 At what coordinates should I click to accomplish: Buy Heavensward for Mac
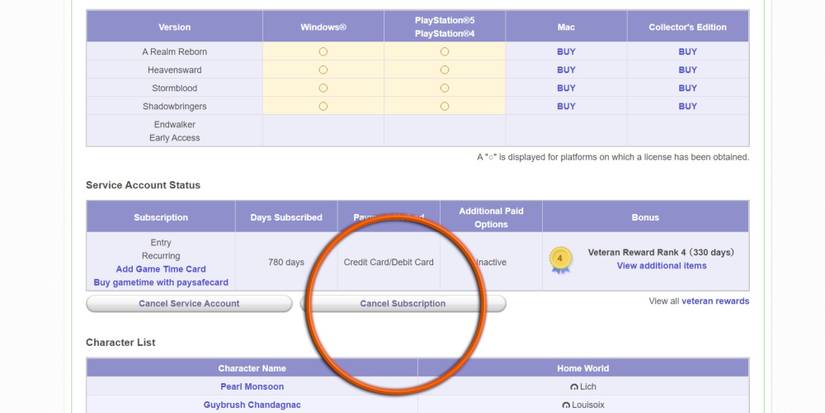[x=566, y=70]
